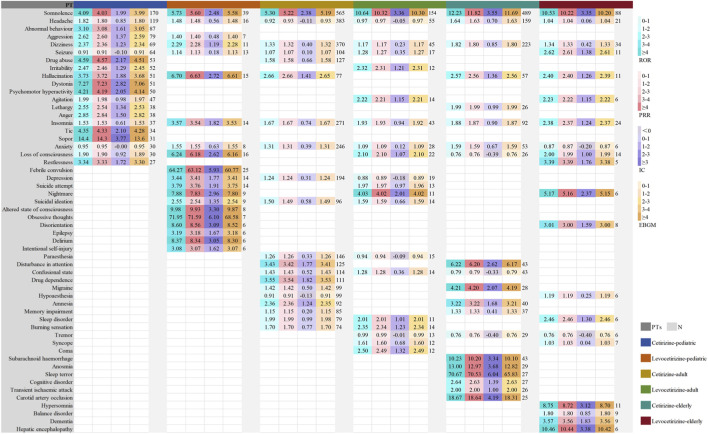The height and width of the screenshot is (434, 708).
Task: Click the light gray N legend swatch
Action: [x=671, y=327]
